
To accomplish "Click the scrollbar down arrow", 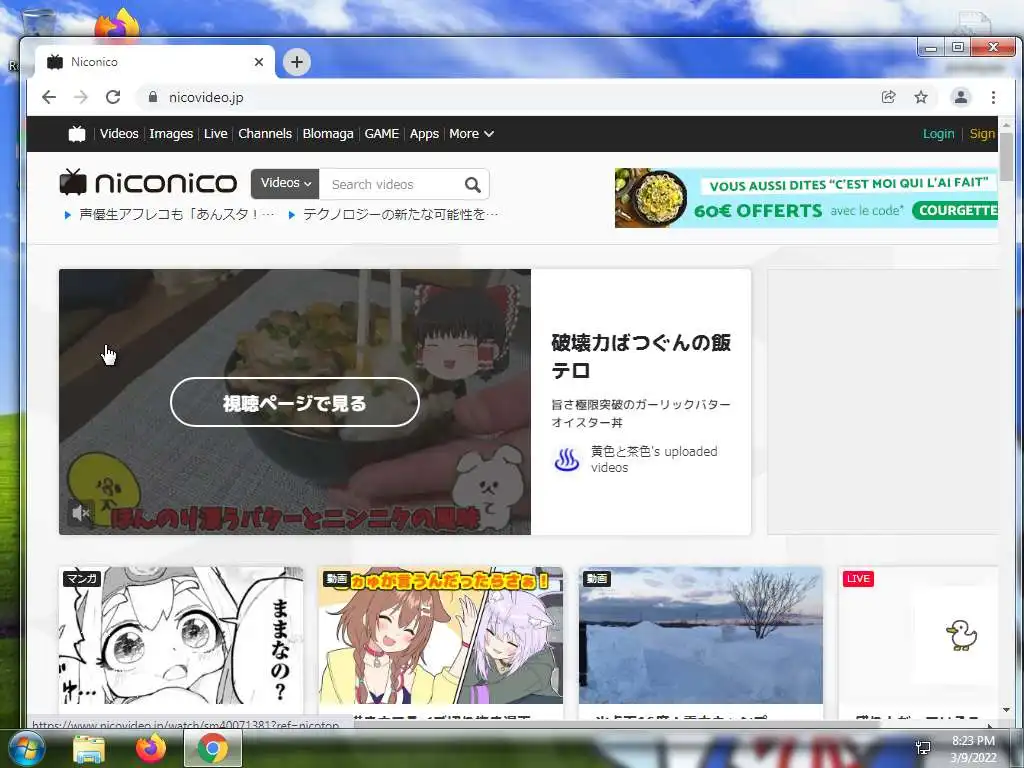I will coord(1006,710).
